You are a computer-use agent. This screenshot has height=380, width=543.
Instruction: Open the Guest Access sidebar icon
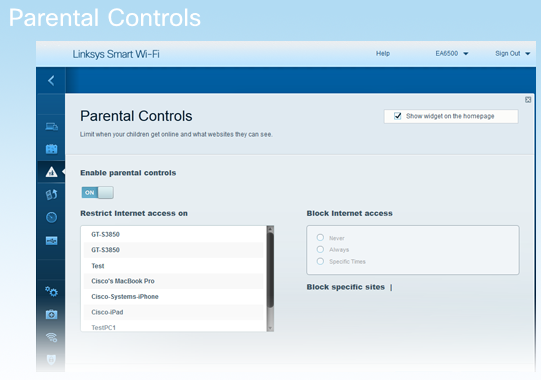pyautogui.click(x=51, y=149)
